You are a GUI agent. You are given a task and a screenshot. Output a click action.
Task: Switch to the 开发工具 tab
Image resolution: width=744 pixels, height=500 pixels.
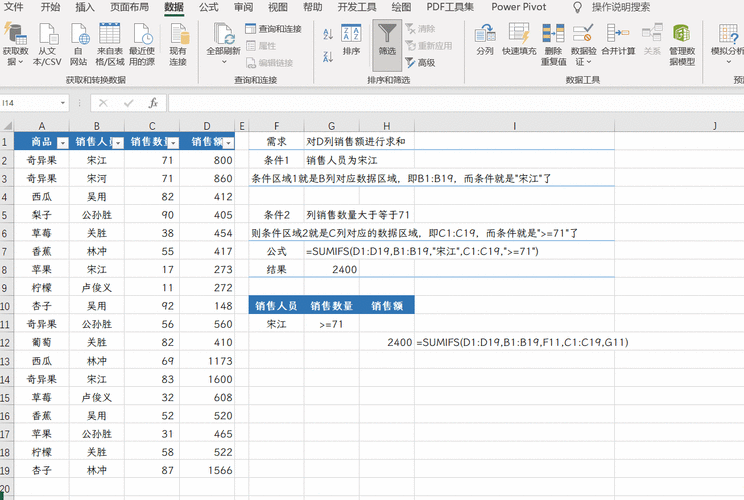pos(357,7)
